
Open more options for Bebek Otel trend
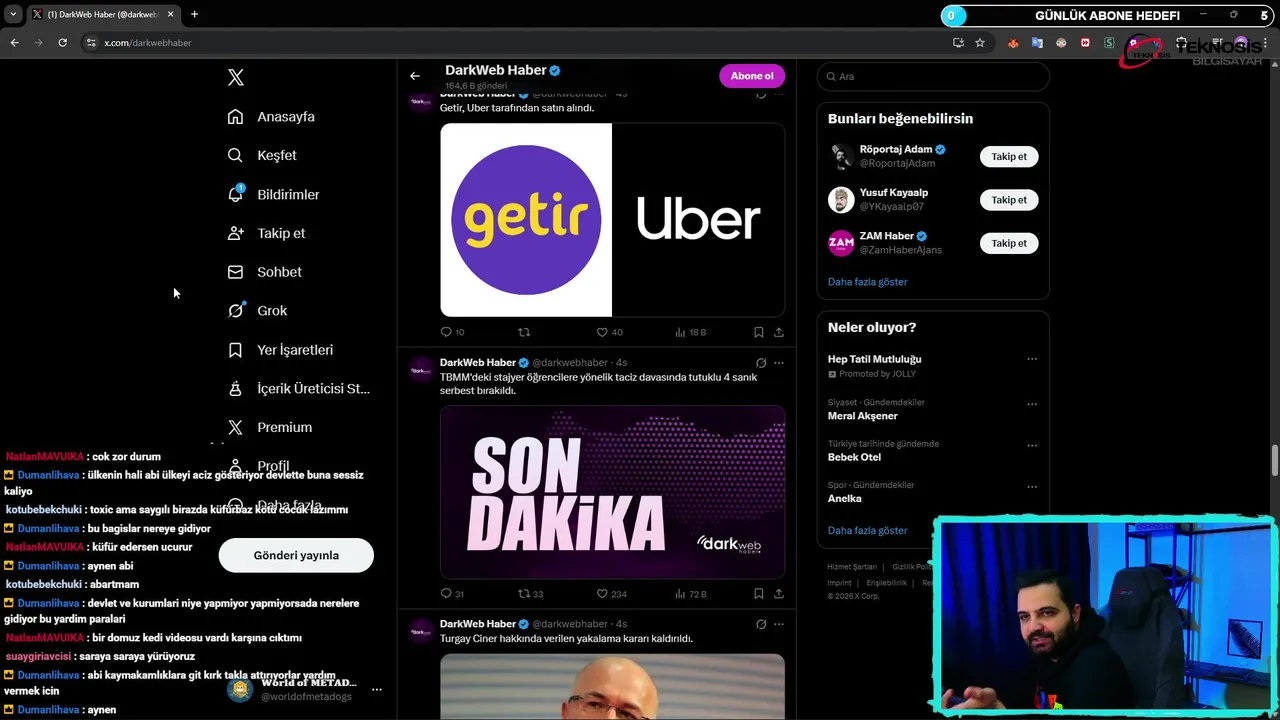click(1032, 445)
